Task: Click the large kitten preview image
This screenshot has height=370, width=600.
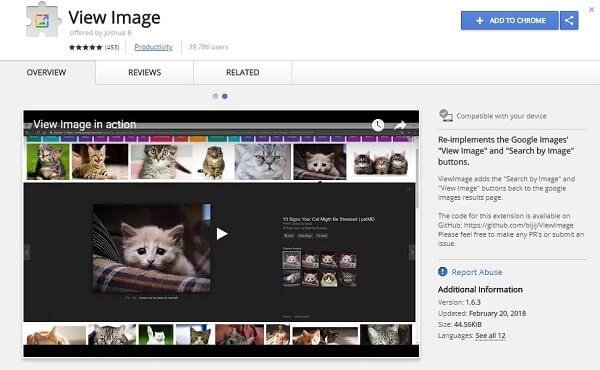Action: tap(152, 248)
